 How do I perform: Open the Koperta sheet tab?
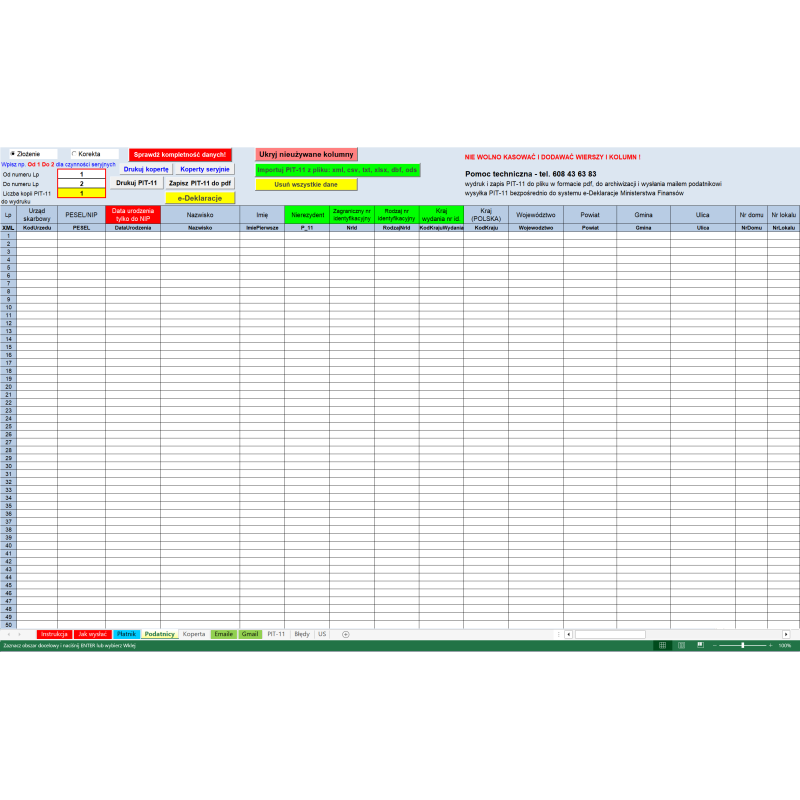194,634
